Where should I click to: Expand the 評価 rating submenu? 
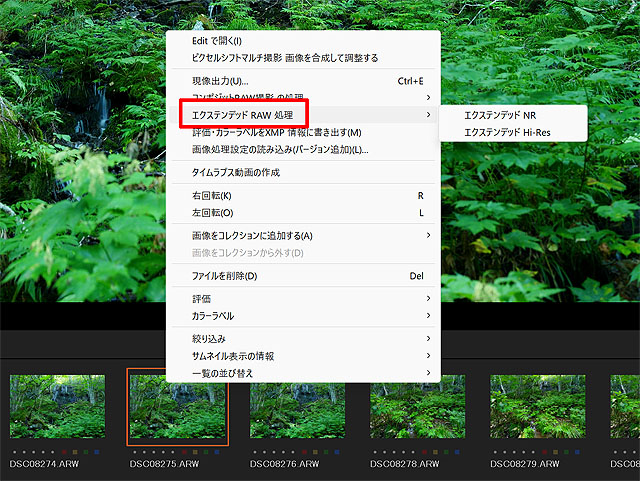[201, 299]
